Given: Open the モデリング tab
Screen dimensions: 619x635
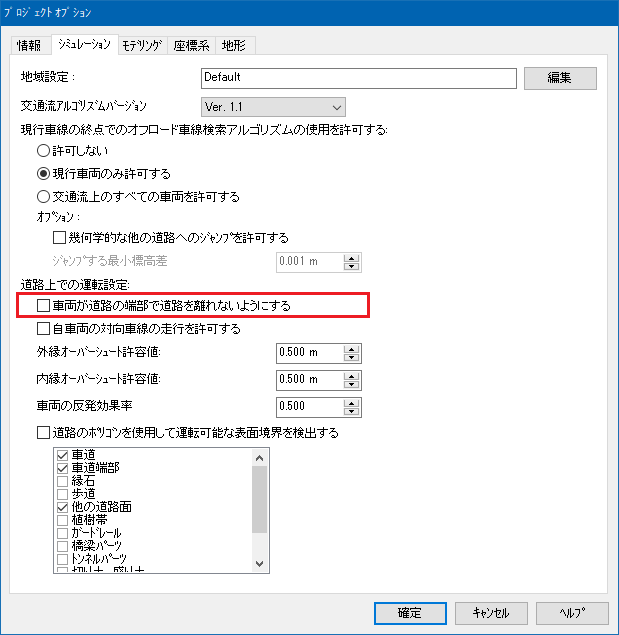Looking at the screenshot, I should coord(143,45).
